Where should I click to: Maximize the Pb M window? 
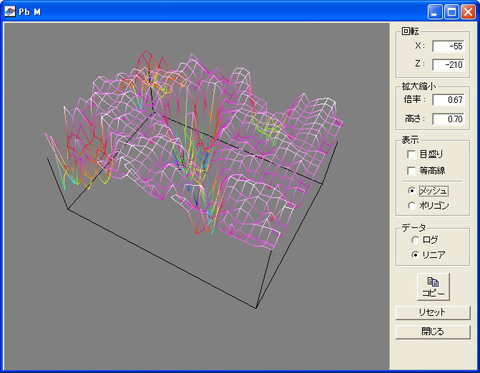452,12
